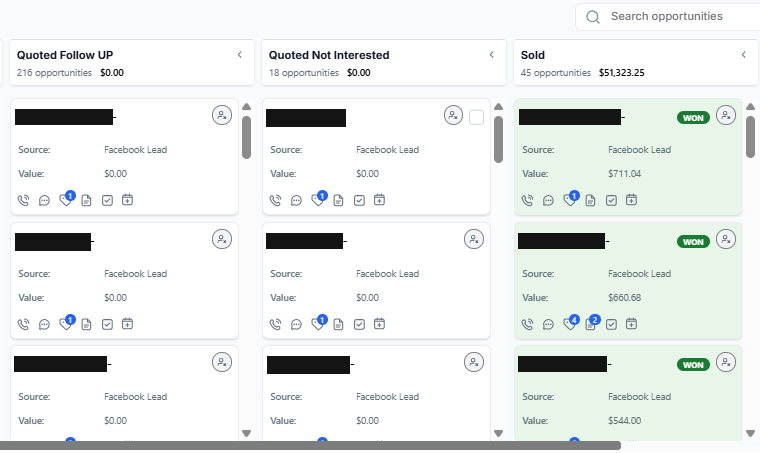Click the WON badge on the $660.68 card
Viewport: 760px width, 453px height.
(x=693, y=242)
